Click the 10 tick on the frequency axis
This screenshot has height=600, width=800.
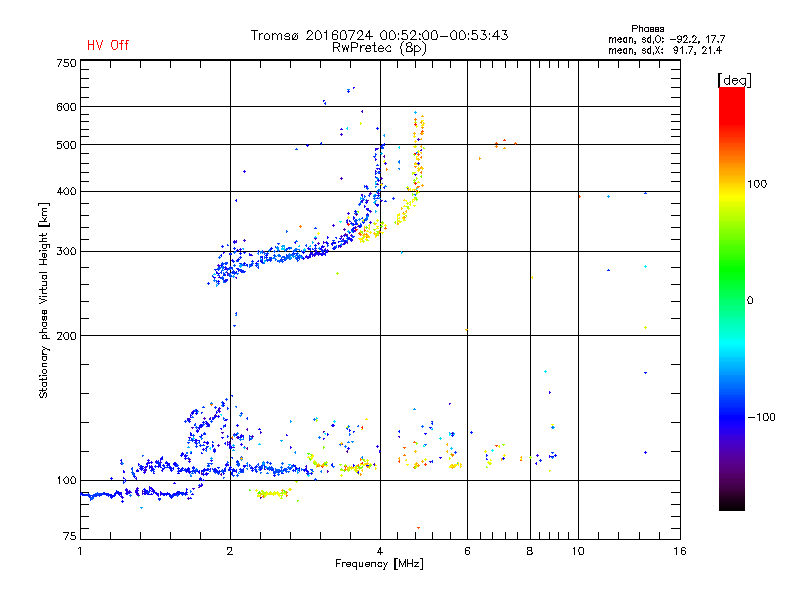578,551
